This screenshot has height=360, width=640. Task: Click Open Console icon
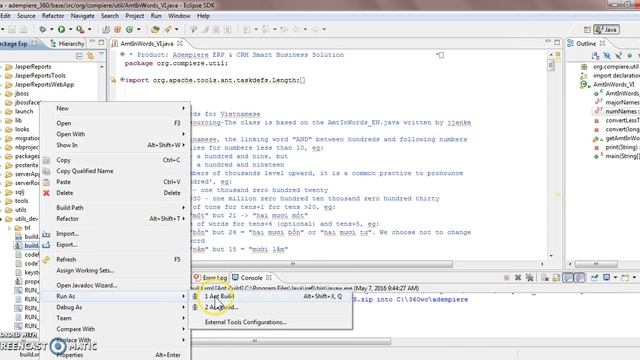(625, 278)
